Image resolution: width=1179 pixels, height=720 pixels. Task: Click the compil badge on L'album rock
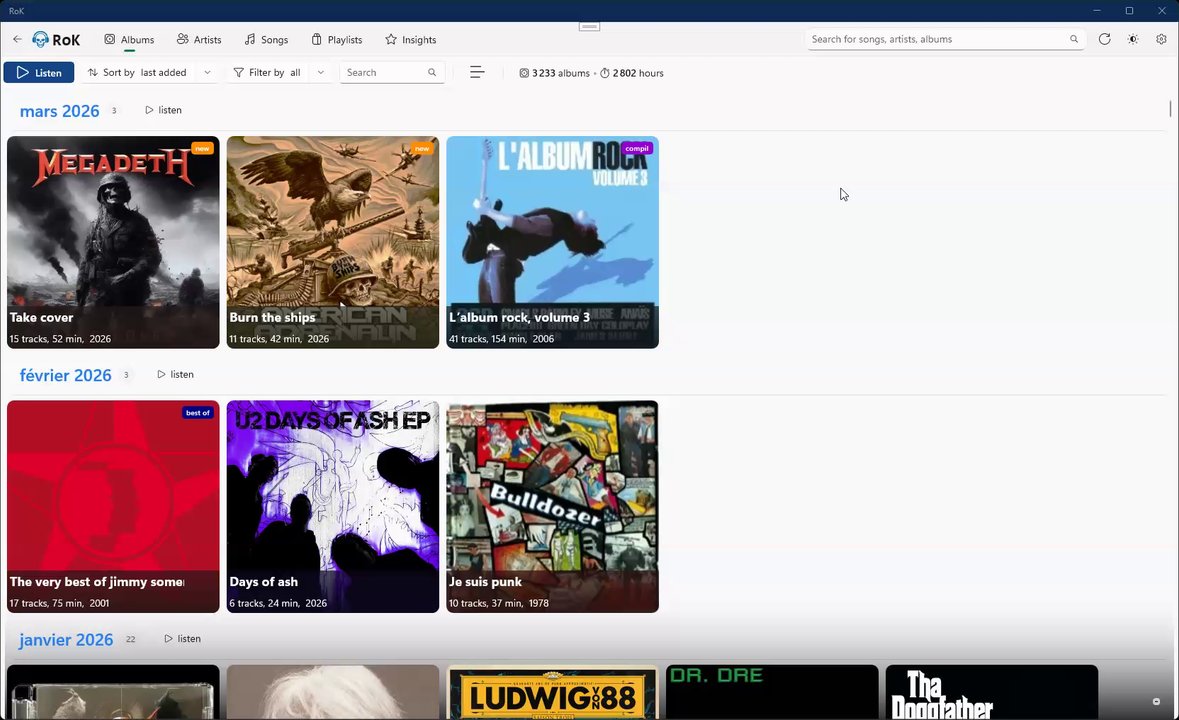pyautogui.click(x=637, y=148)
